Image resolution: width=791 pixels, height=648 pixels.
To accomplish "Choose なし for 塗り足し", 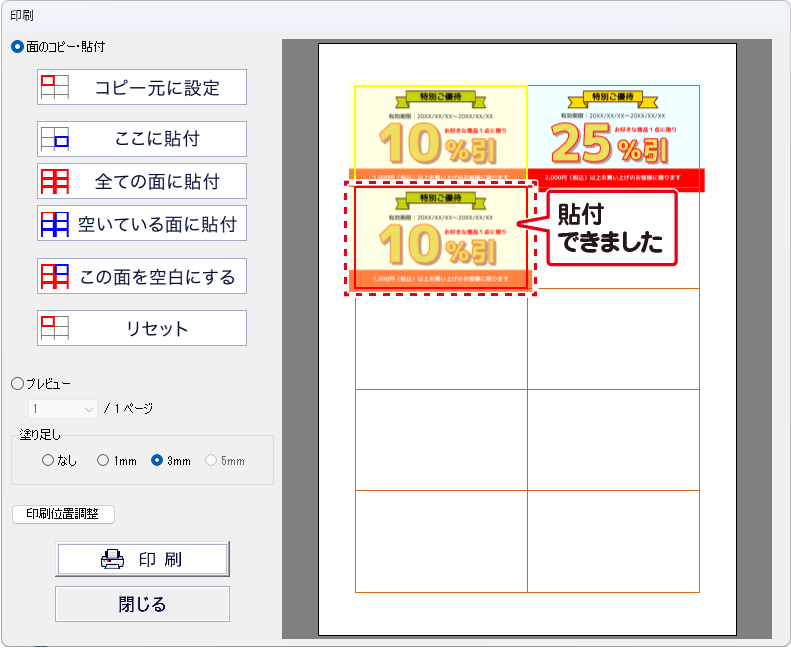I will (48, 461).
